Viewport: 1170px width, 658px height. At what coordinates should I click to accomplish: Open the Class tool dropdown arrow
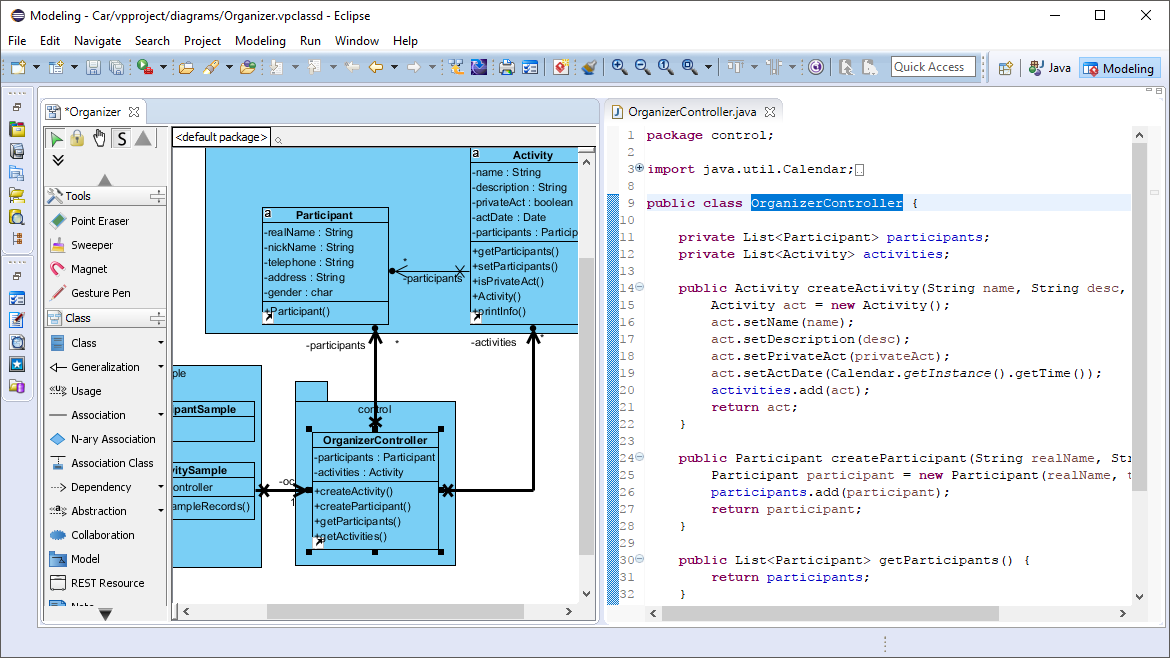tap(160, 343)
